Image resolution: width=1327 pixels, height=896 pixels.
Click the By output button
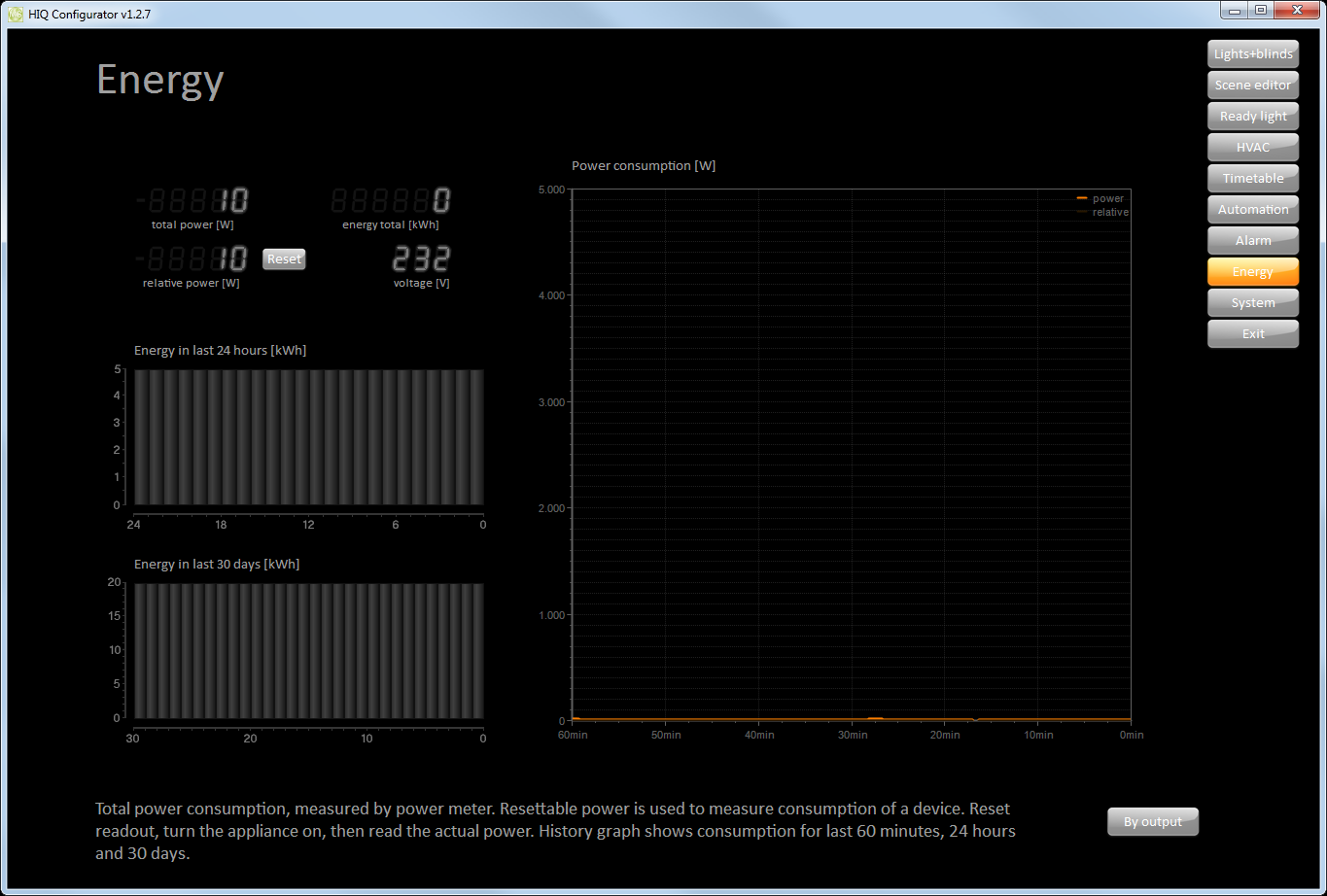click(x=1152, y=822)
